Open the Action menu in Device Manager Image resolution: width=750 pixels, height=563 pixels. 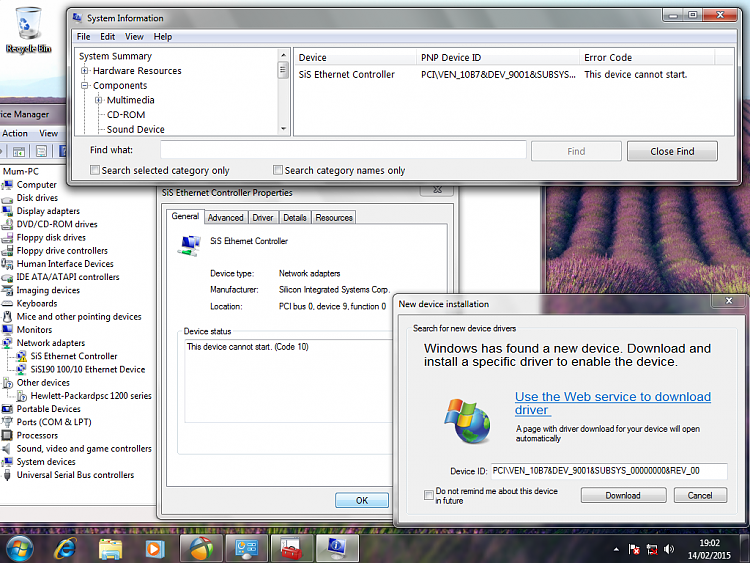(15, 133)
